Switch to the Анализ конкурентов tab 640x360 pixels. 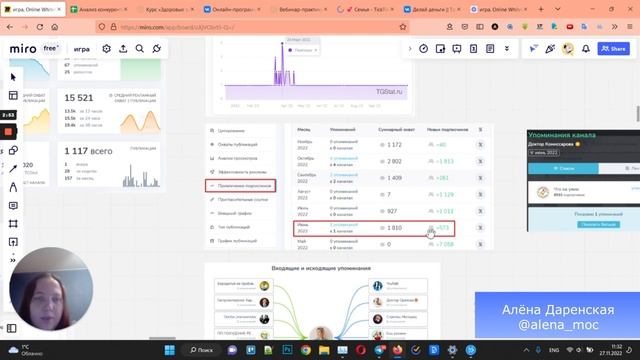pos(99,9)
